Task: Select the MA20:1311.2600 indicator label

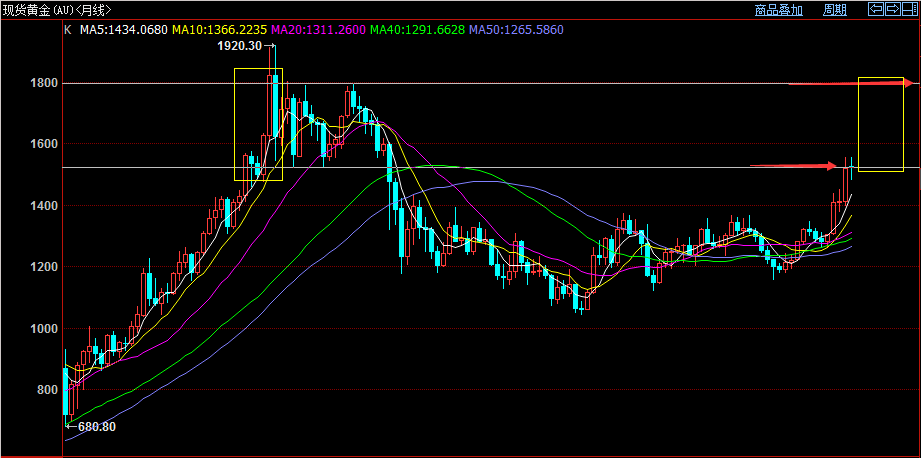Action: click(320, 29)
